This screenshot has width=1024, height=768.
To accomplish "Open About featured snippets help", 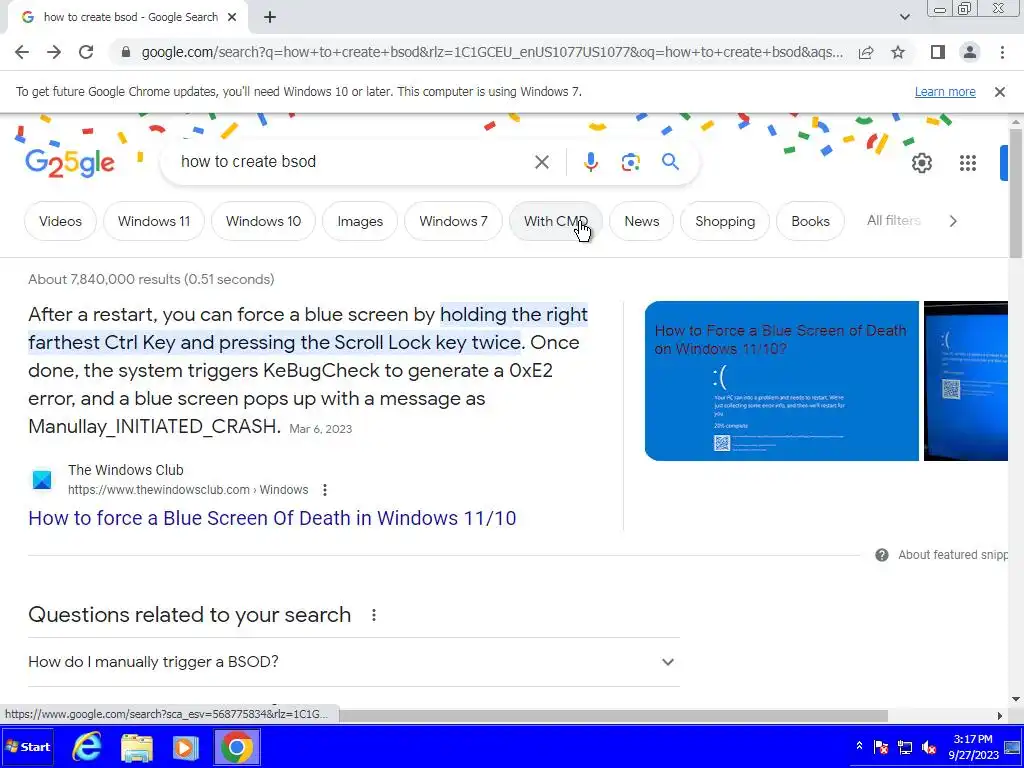I will coord(942,555).
